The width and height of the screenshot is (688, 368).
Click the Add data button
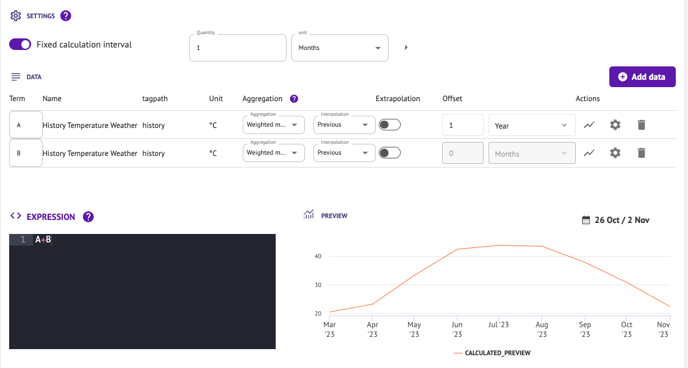pos(642,77)
